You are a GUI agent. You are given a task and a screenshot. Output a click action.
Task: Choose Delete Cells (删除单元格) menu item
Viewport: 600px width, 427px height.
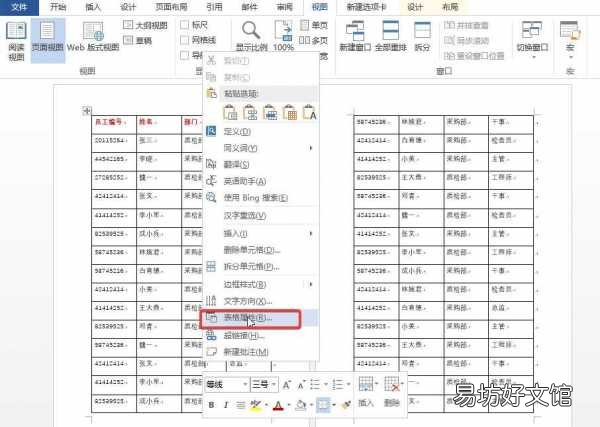[x=261, y=250]
